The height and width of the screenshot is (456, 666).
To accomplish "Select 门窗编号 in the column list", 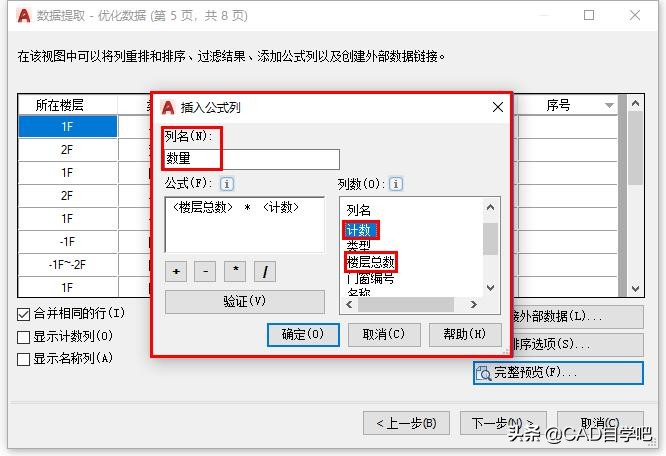I will (x=371, y=279).
